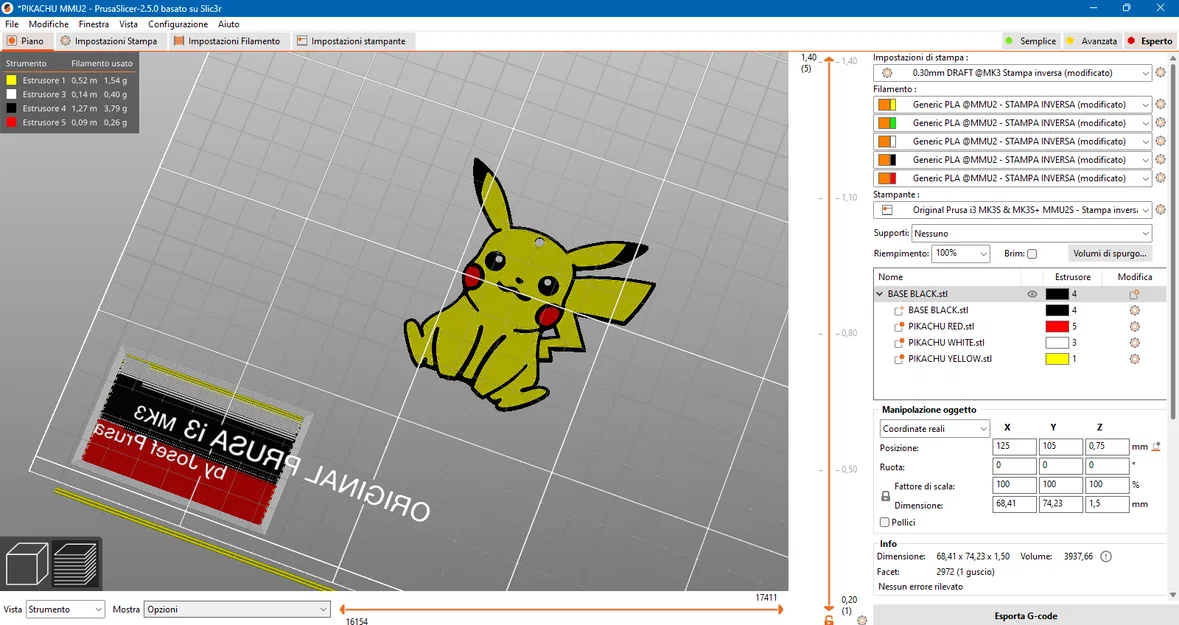Open settings gear for PIKACHU WHITE.stl
The width and height of the screenshot is (1179, 625).
[1134, 343]
